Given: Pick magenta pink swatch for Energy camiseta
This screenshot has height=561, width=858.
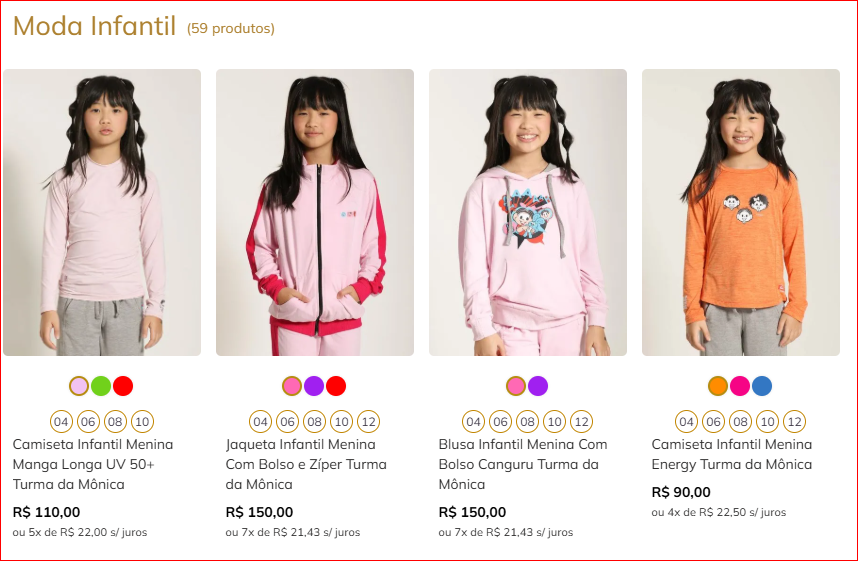Looking at the screenshot, I should 740,386.
